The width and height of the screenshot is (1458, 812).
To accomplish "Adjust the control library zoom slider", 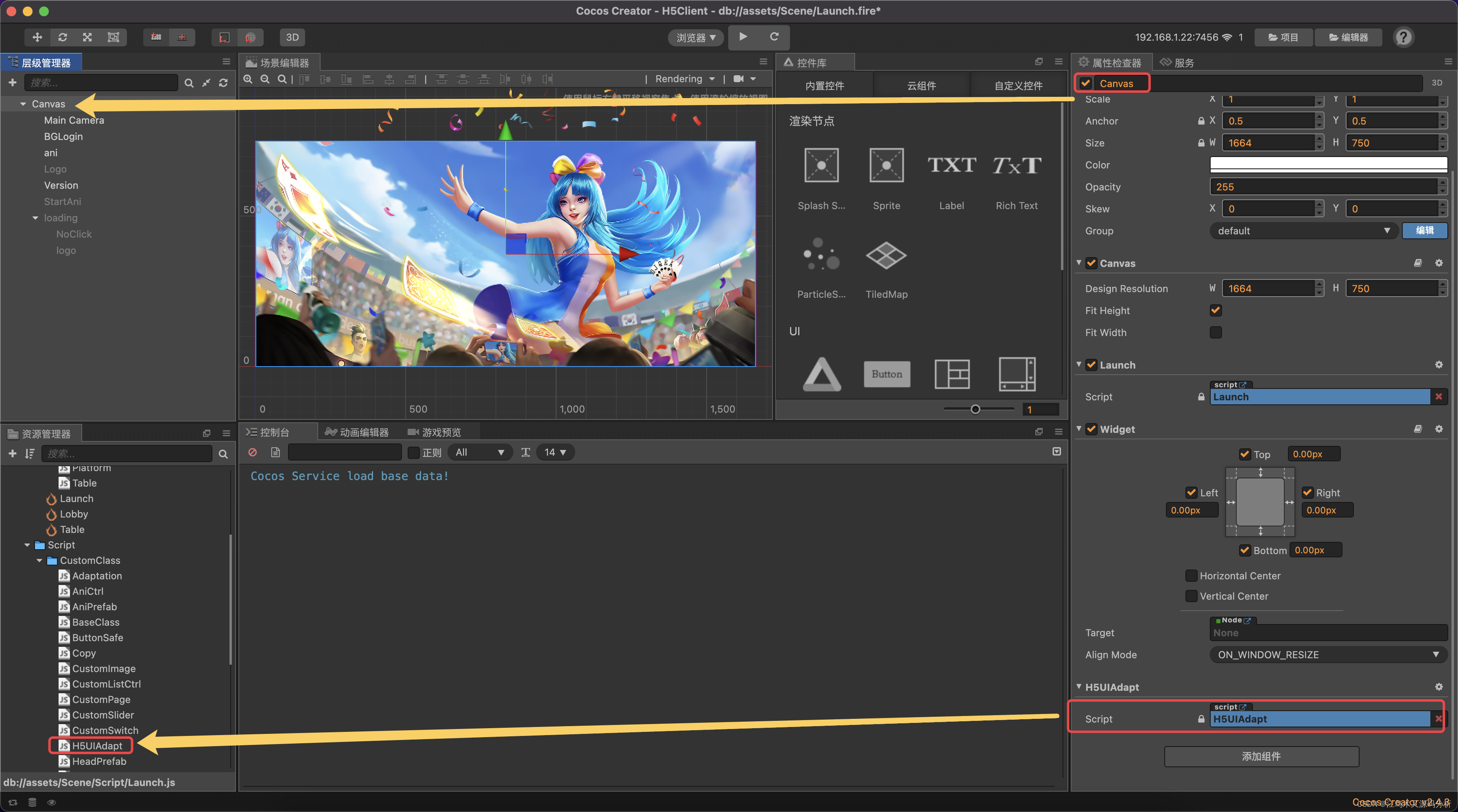I will (975, 409).
